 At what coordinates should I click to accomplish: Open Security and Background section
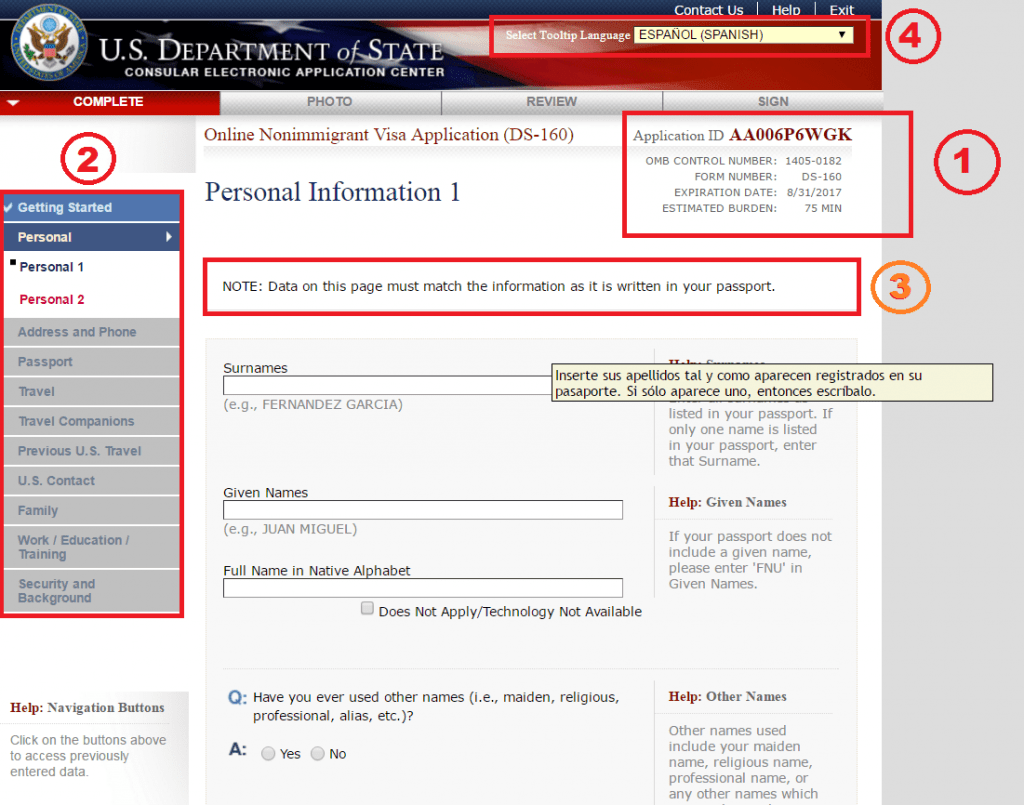click(x=91, y=591)
